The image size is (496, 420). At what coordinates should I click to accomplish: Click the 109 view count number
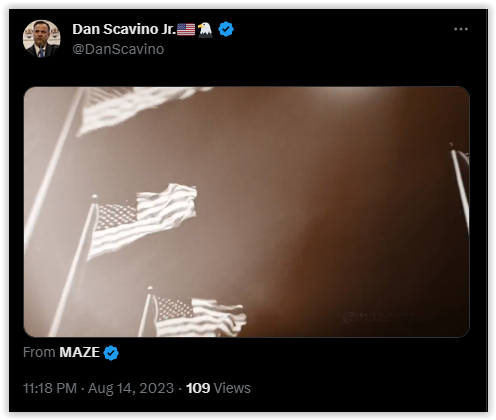point(198,388)
